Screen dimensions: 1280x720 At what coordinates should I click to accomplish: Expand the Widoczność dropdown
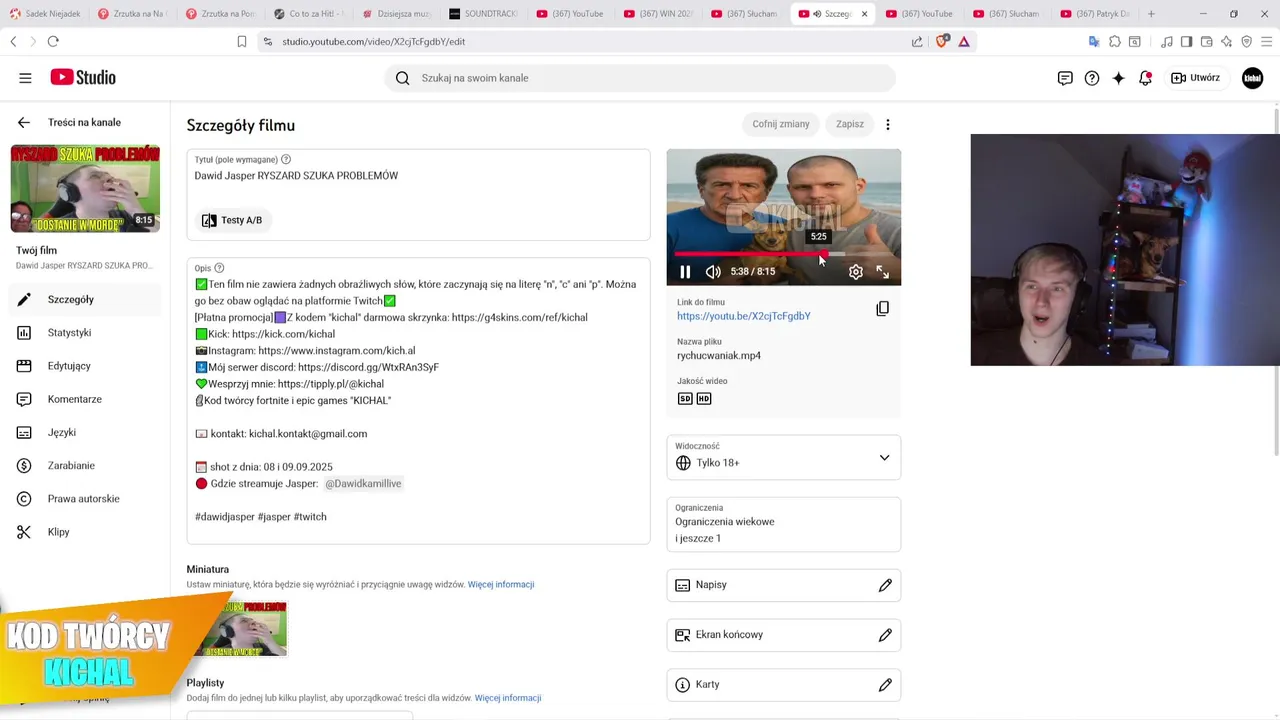click(784, 458)
